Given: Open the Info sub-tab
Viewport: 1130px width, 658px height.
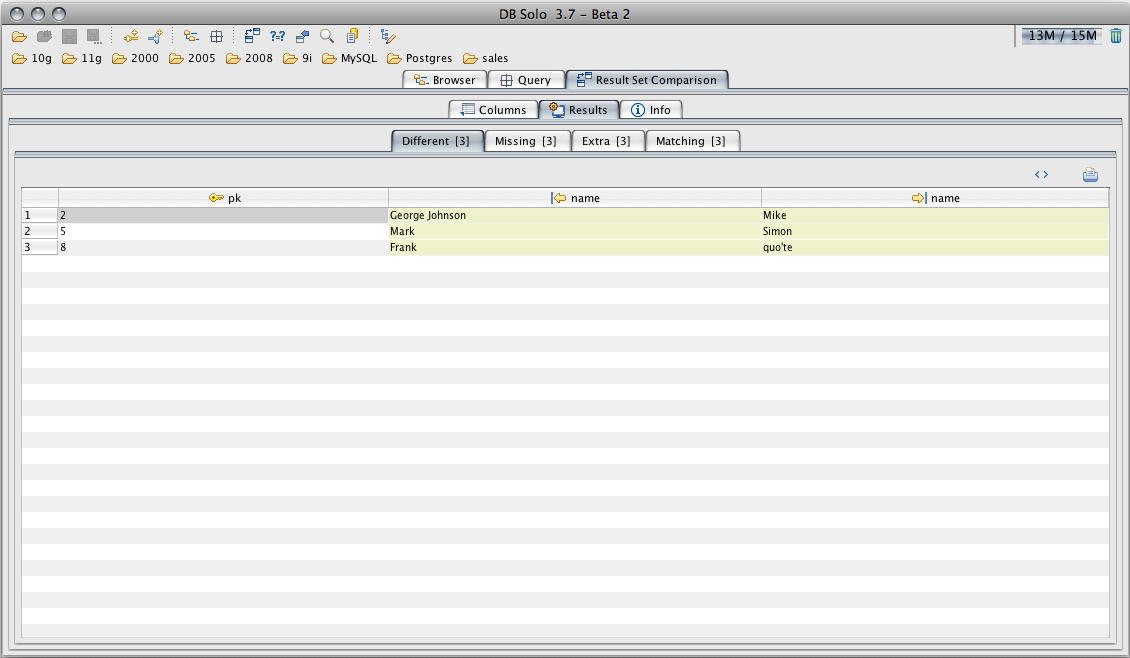Looking at the screenshot, I should 651,110.
